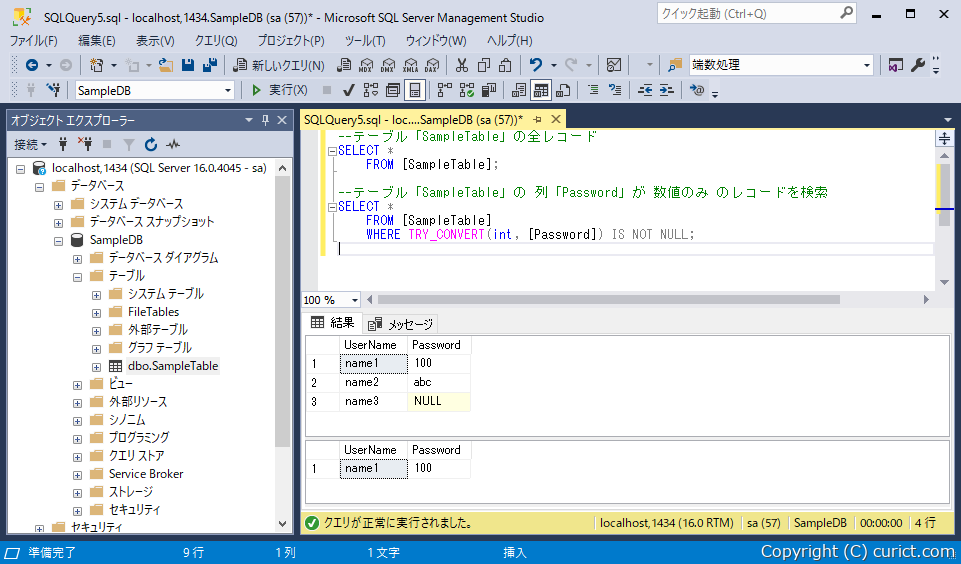The height and width of the screenshot is (564, 961).
Task: Click the Copy icon in toolbar
Action: click(484, 65)
